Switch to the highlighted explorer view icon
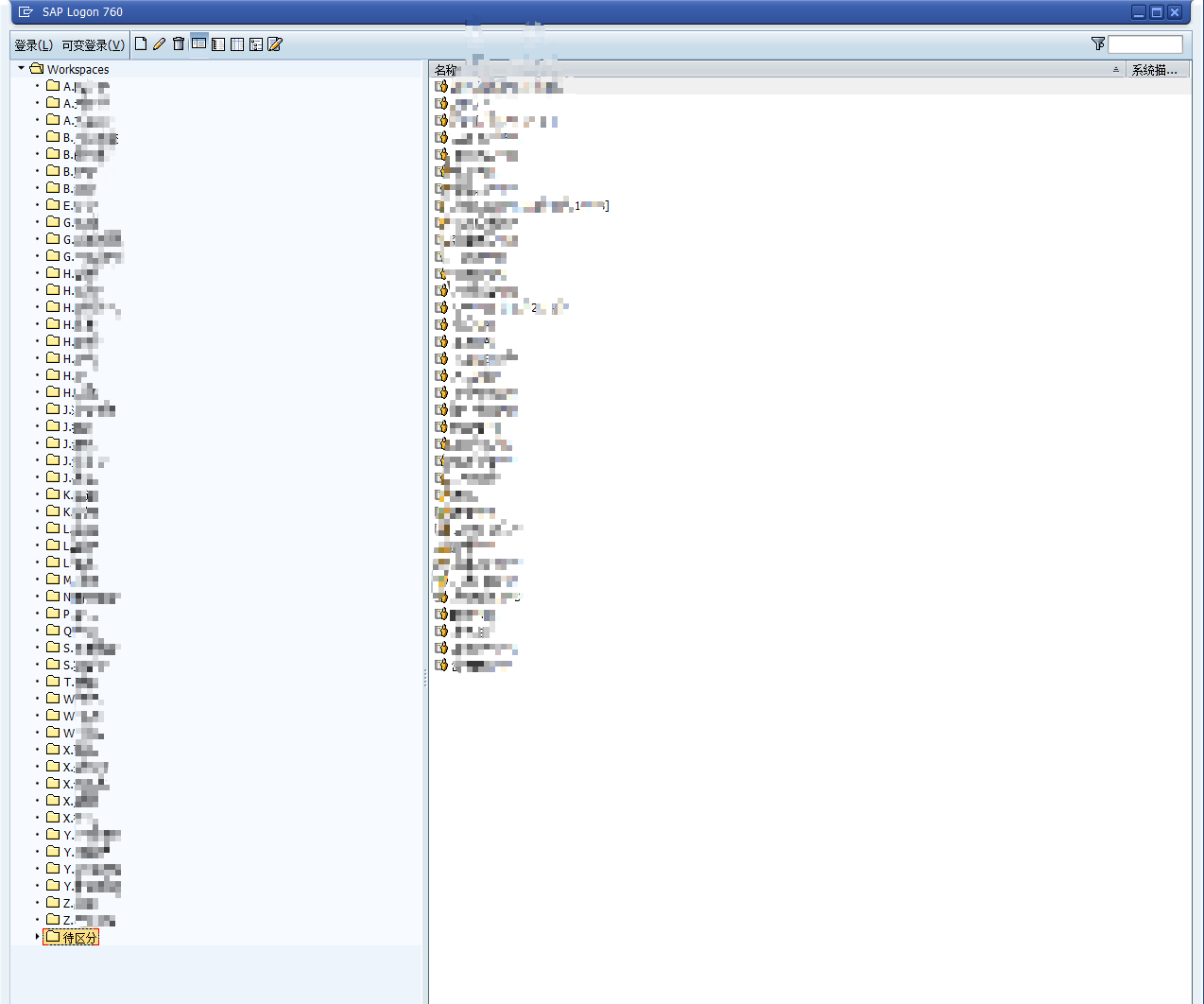 (x=198, y=43)
